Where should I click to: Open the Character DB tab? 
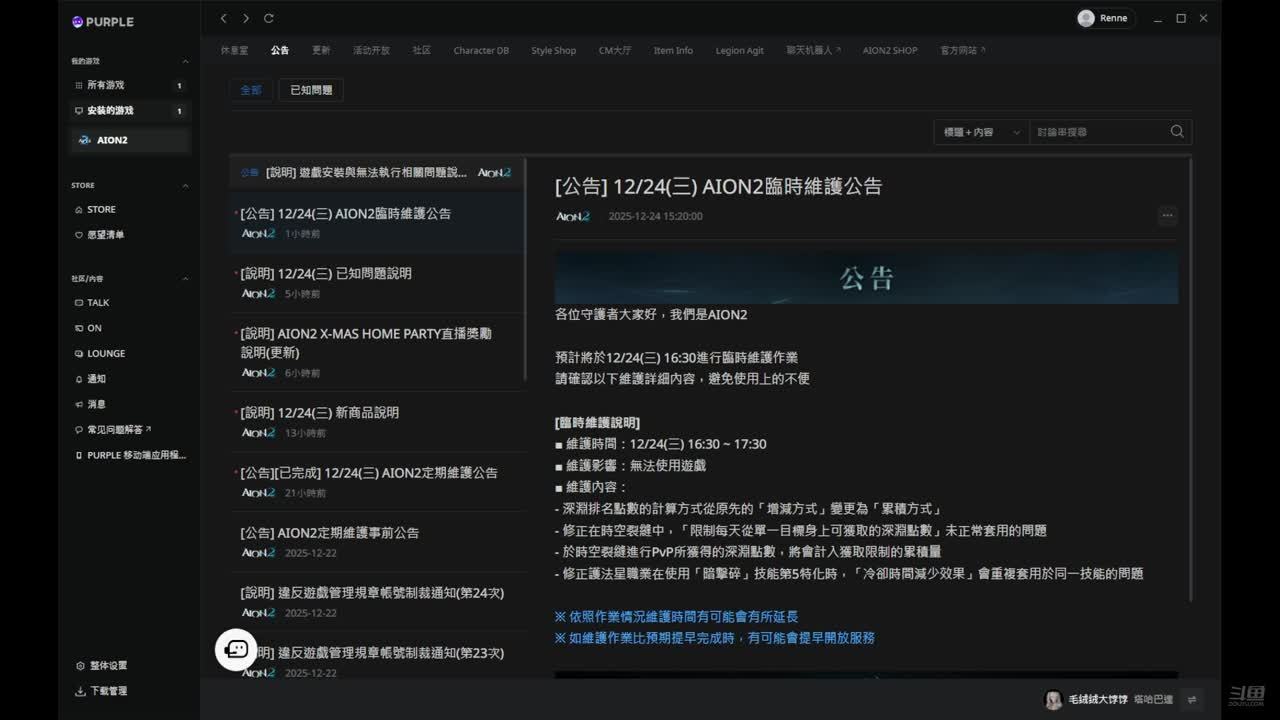pyautogui.click(x=481, y=50)
